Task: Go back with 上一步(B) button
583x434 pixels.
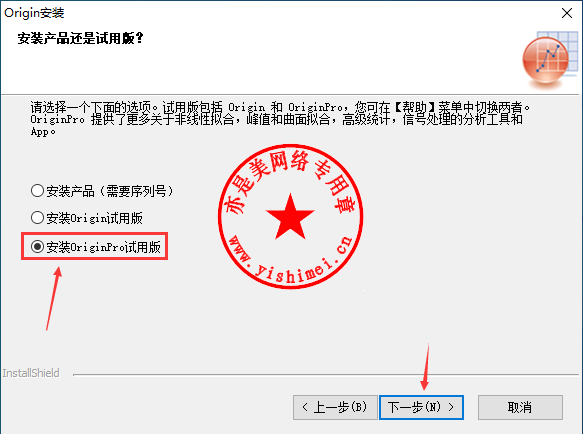Action: [335, 407]
